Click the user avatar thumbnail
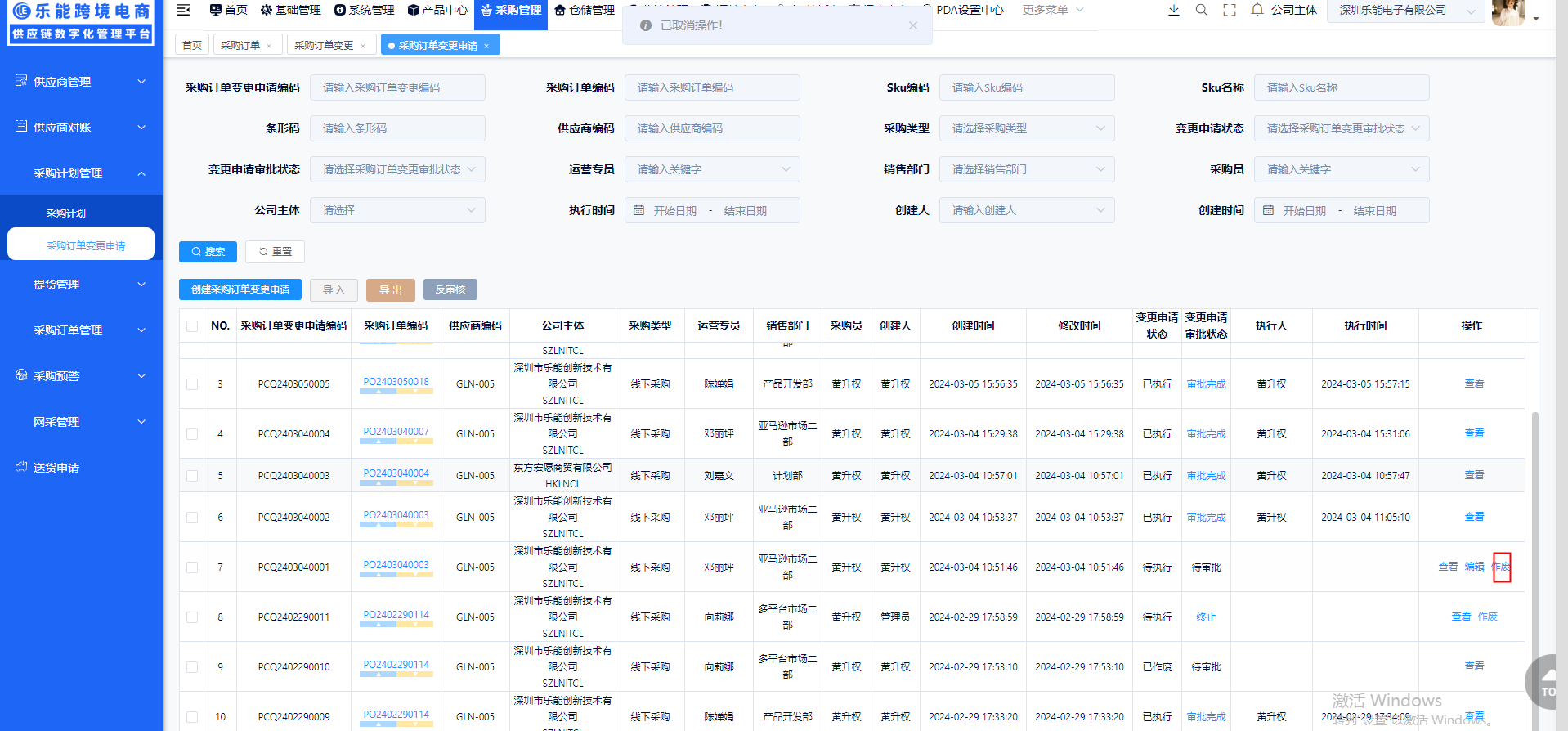Screen dimensions: 1568x731 (x=1508, y=11)
